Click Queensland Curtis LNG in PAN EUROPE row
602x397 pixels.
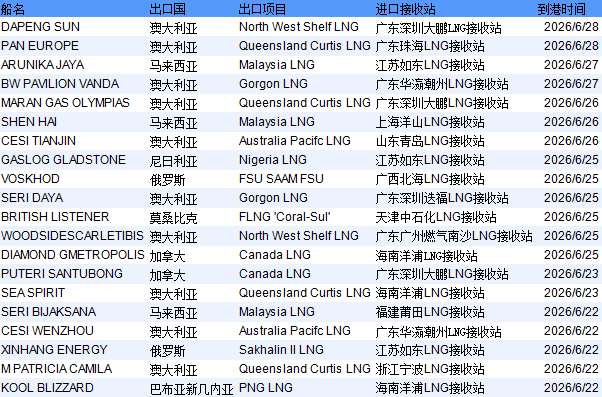[x=304, y=46]
